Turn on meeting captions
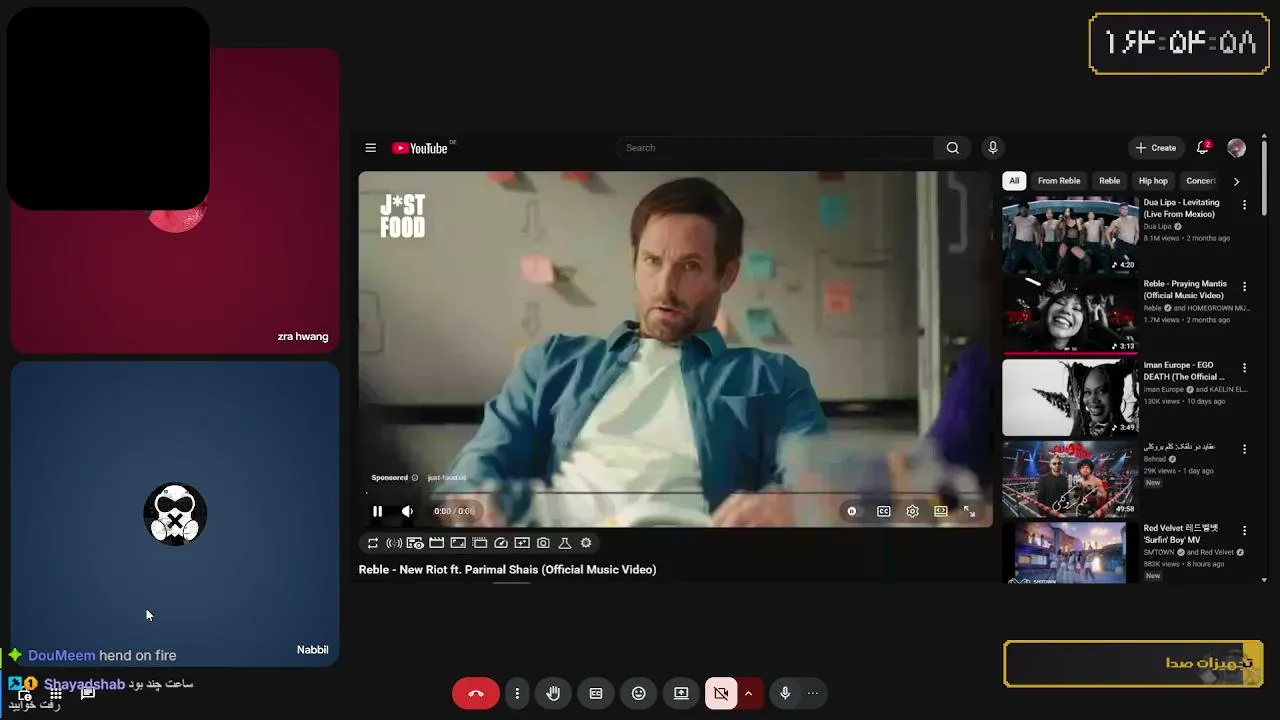 [x=596, y=693]
